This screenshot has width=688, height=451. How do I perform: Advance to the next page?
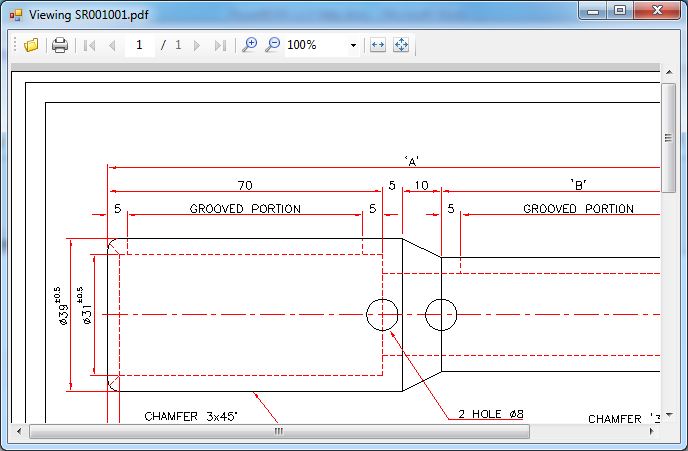(197, 46)
